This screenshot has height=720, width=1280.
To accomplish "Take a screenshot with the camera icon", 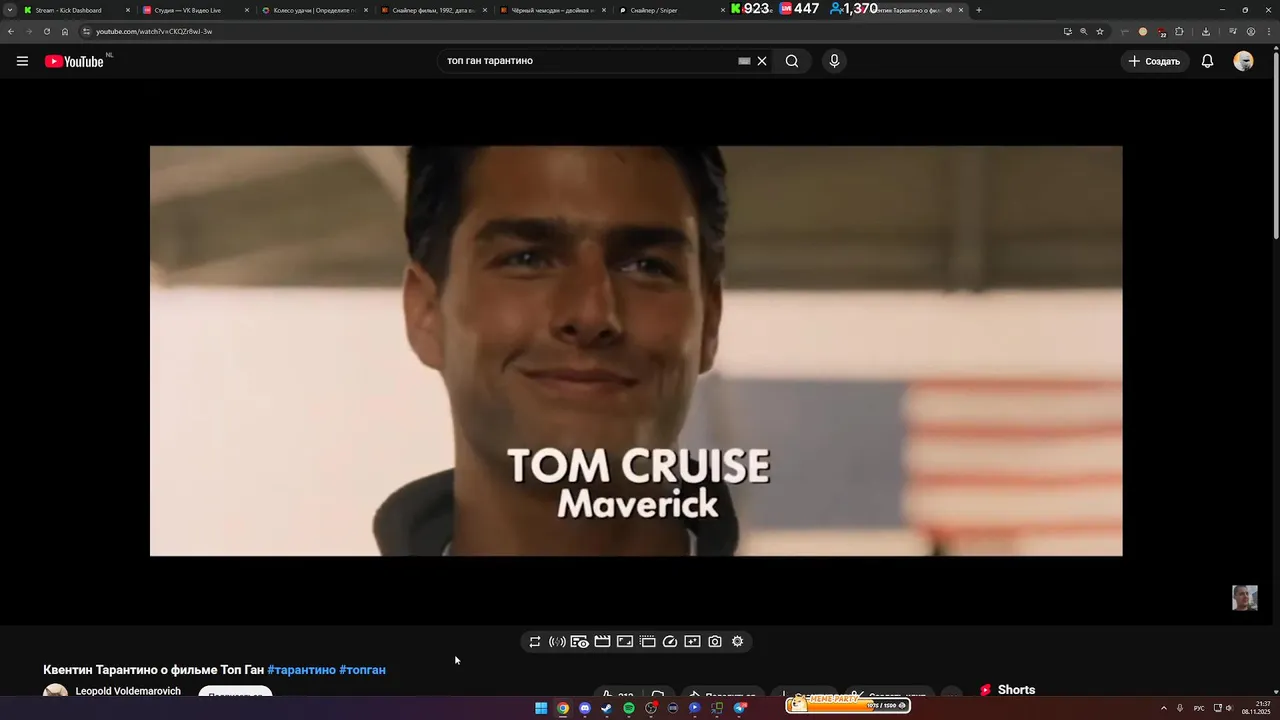I will coord(715,642).
